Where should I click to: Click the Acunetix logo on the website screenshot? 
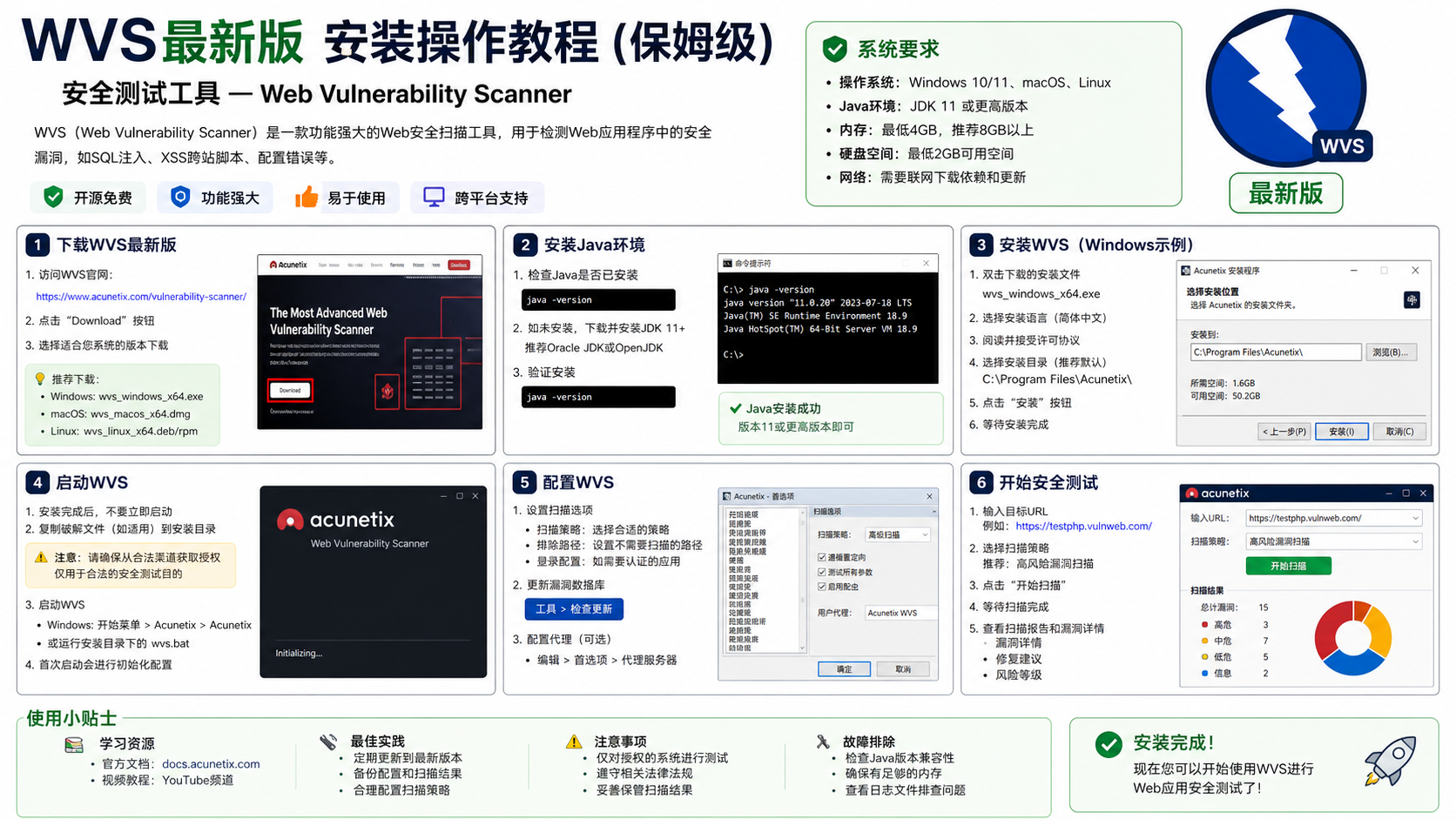coord(289,265)
